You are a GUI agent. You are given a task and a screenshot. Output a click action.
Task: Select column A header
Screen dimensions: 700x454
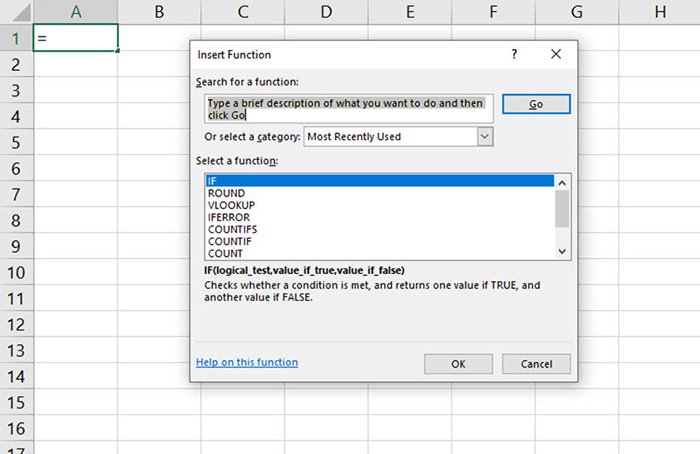point(76,12)
